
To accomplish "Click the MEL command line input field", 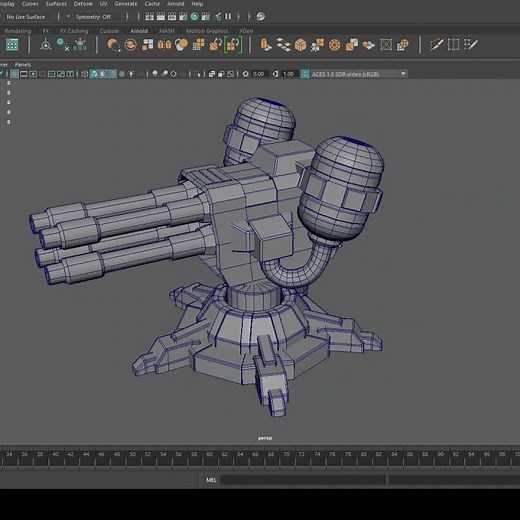I will [x=303, y=480].
